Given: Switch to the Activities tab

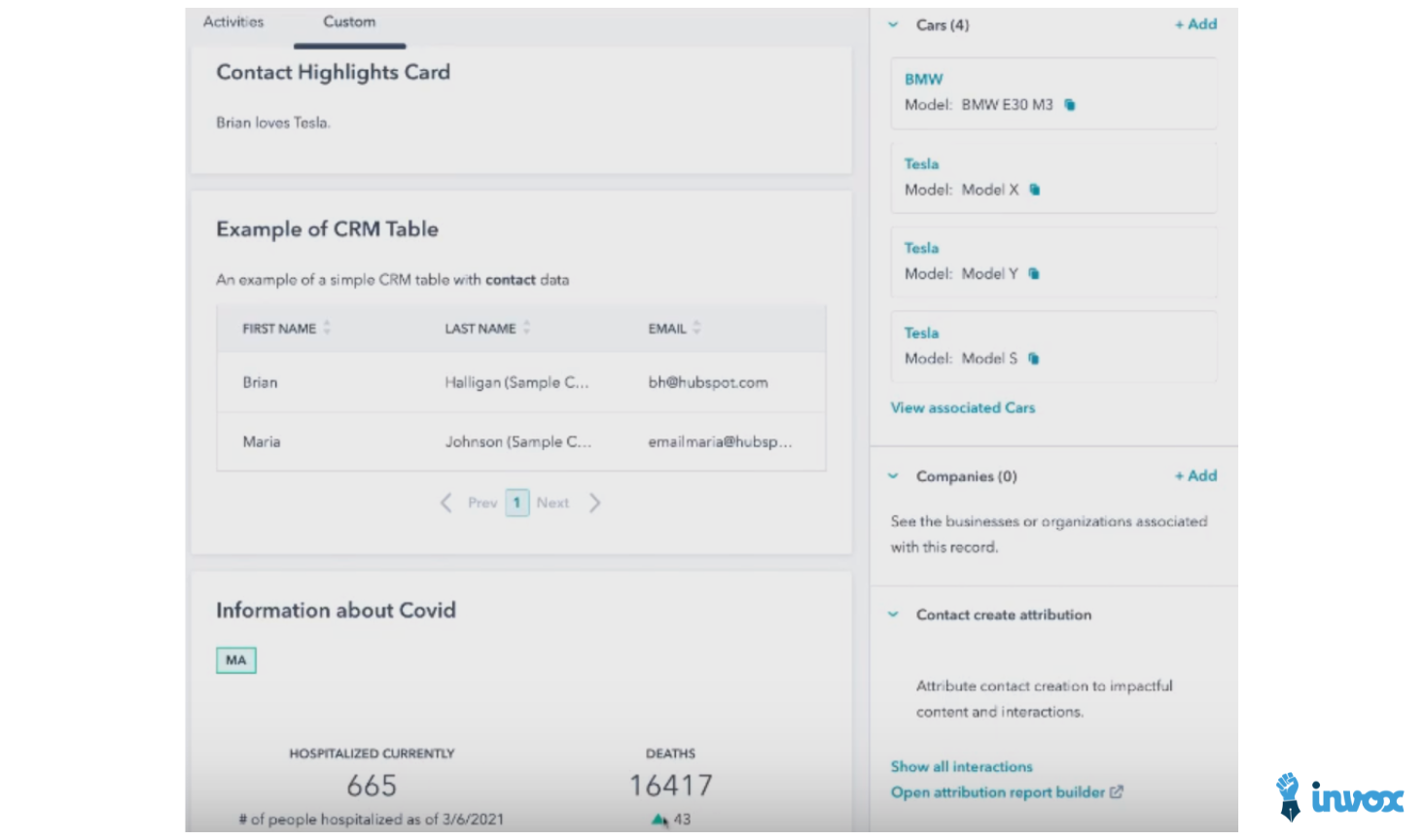Looking at the screenshot, I should [233, 21].
